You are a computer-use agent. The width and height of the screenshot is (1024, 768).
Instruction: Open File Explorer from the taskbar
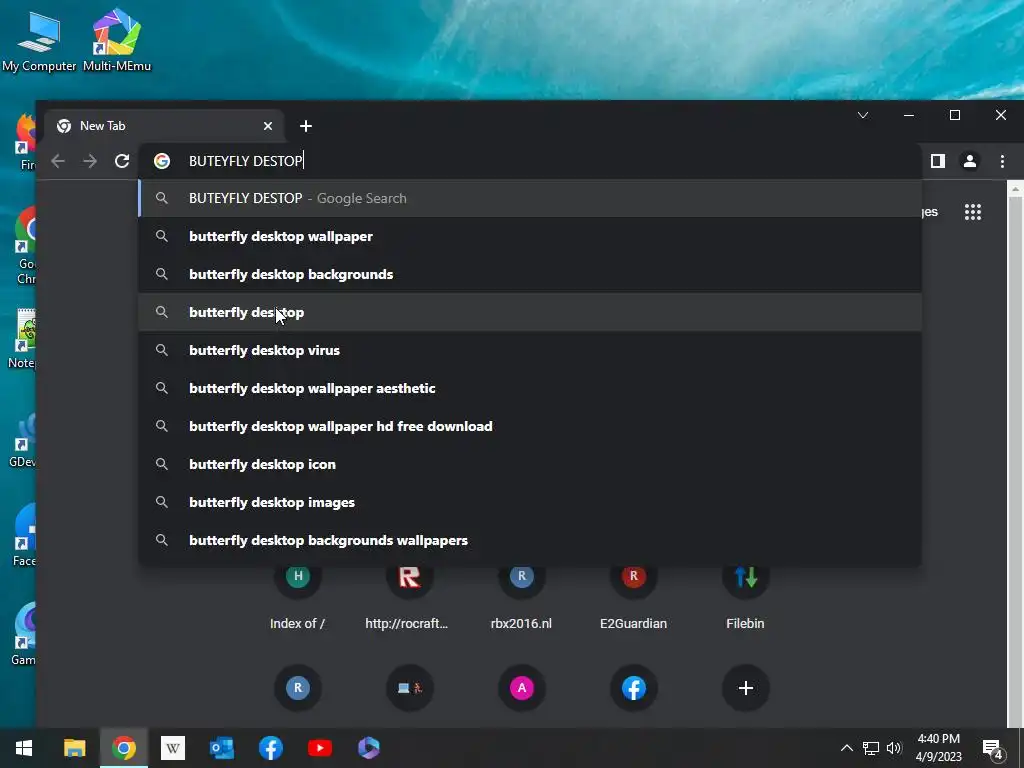click(74, 748)
